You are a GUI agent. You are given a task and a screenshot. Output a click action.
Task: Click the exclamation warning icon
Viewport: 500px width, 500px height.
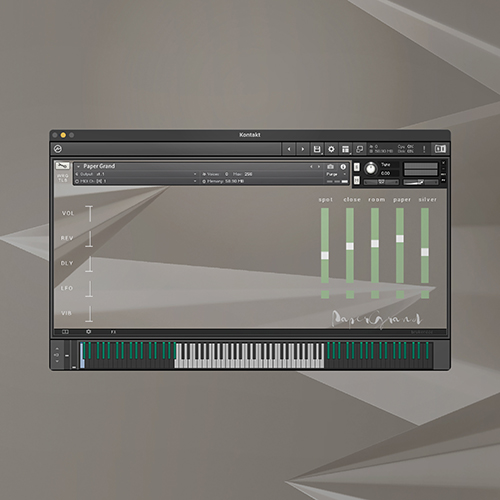(424, 149)
